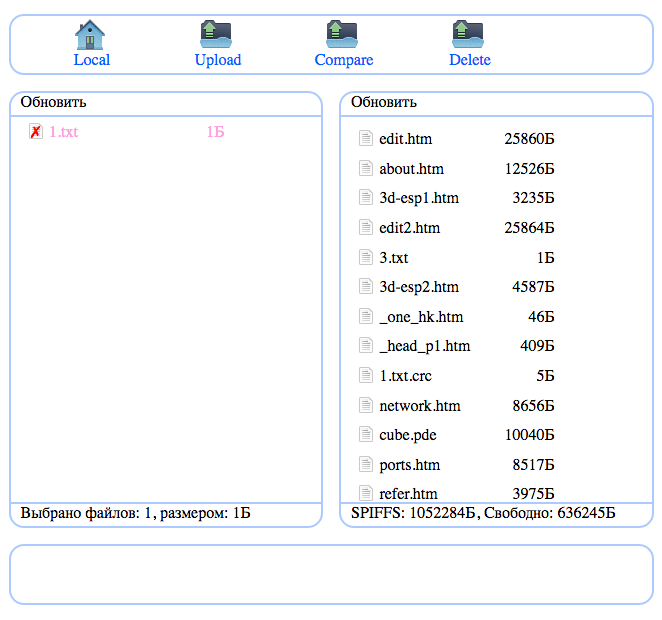Click the Delete folder icon
Image resolution: width=662 pixels, height=620 pixels.
(468, 34)
